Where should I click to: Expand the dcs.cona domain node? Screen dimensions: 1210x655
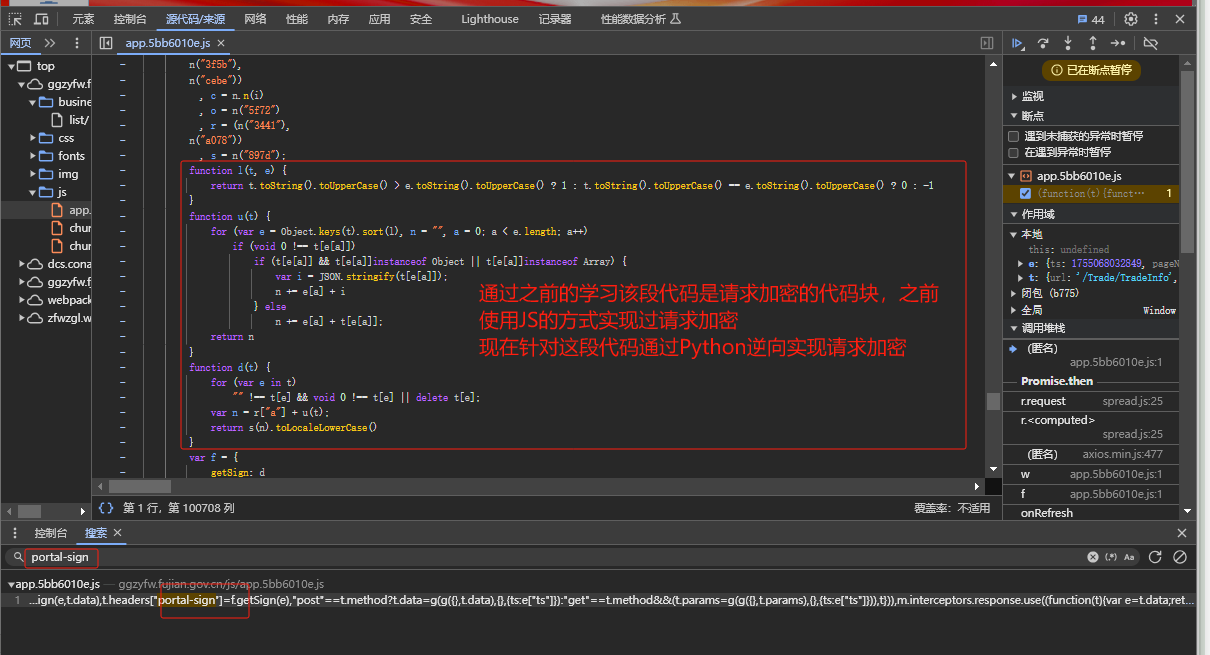pos(23,264)
